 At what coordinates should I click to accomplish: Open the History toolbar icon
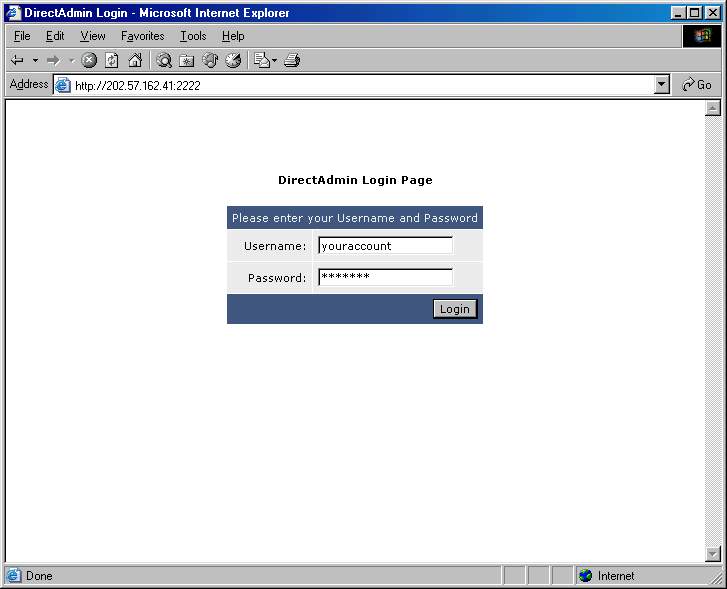[x=233, y=60]
